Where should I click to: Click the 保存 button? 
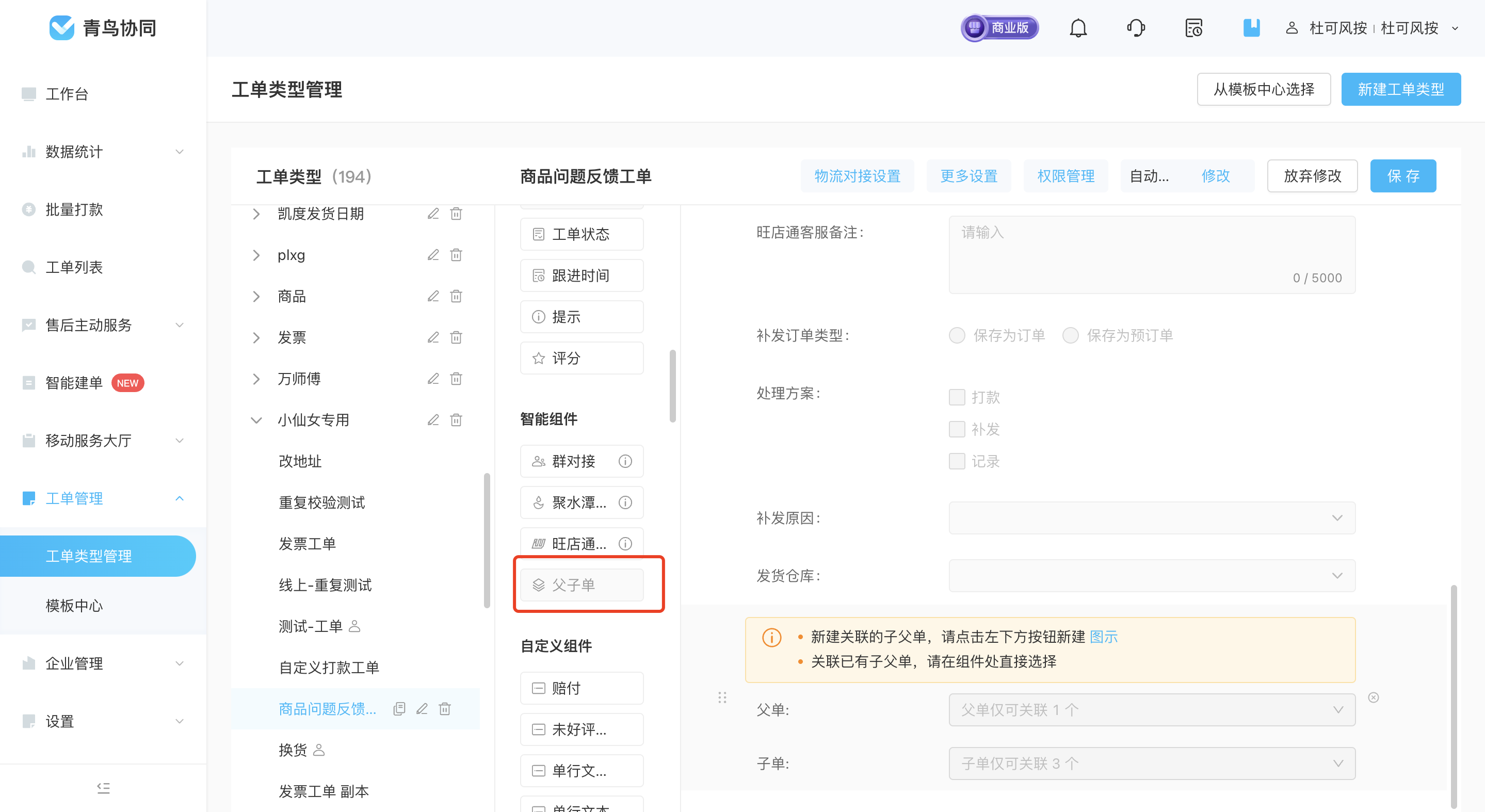[x=1403, y=176]
